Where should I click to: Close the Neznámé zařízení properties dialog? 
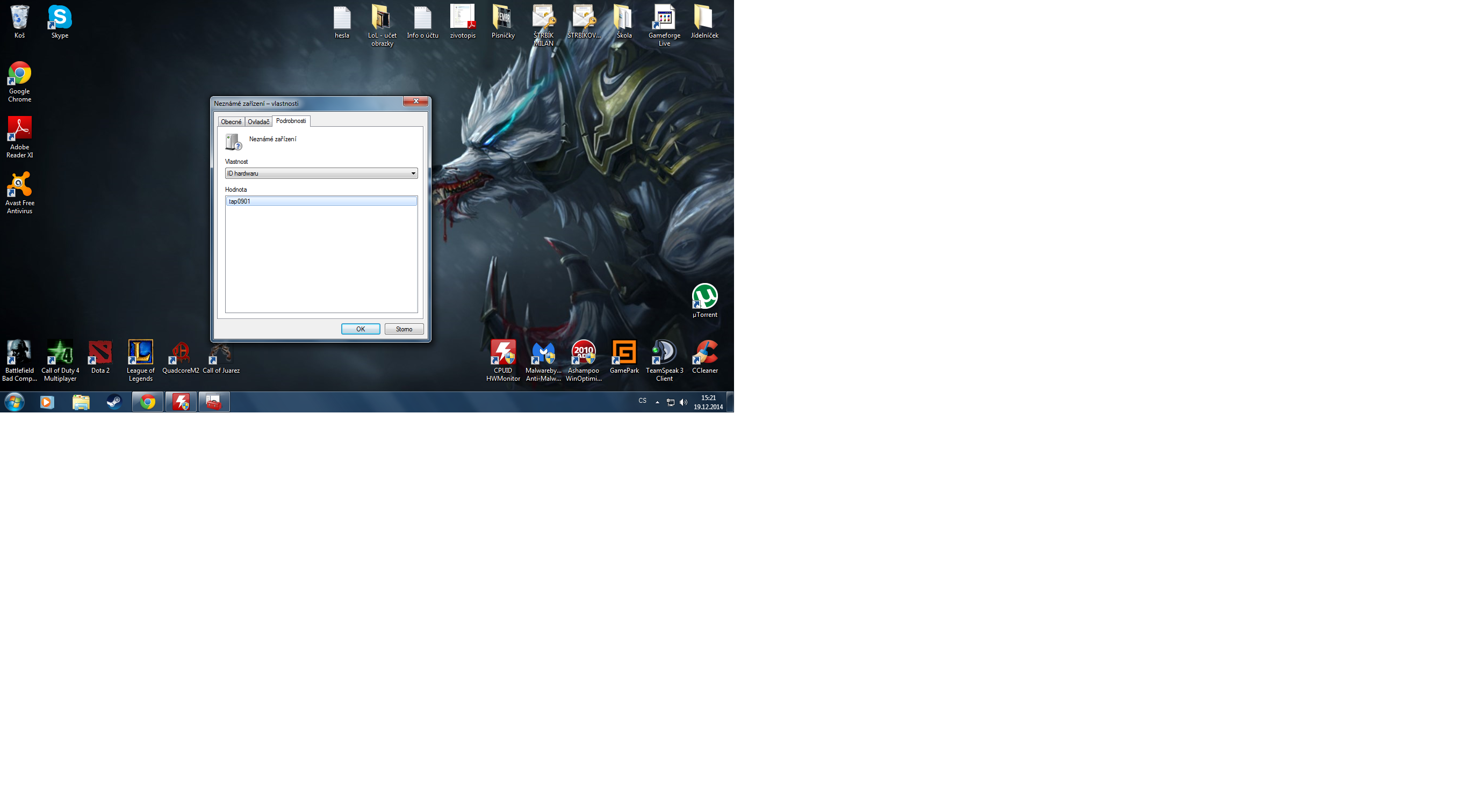[x=416, y=102]
